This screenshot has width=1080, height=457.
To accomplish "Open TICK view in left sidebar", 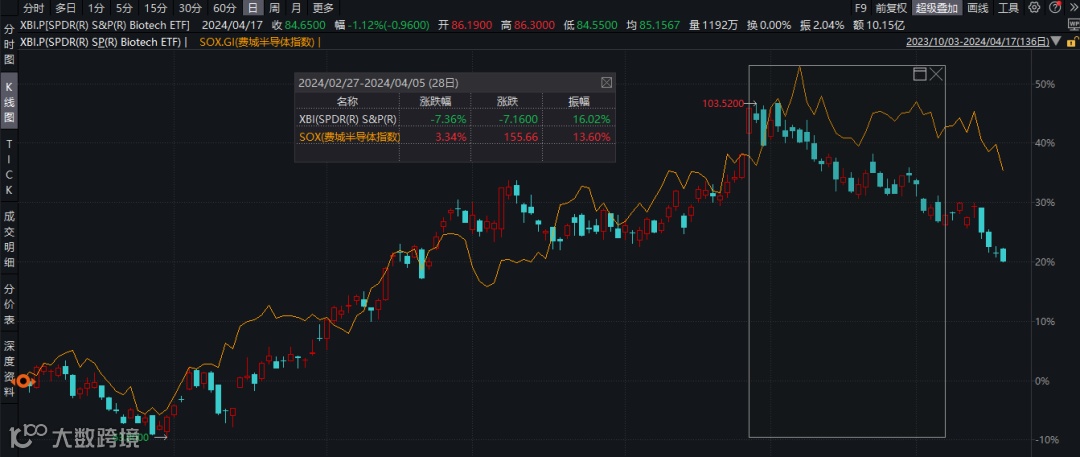I will click(x=9, y=166).
